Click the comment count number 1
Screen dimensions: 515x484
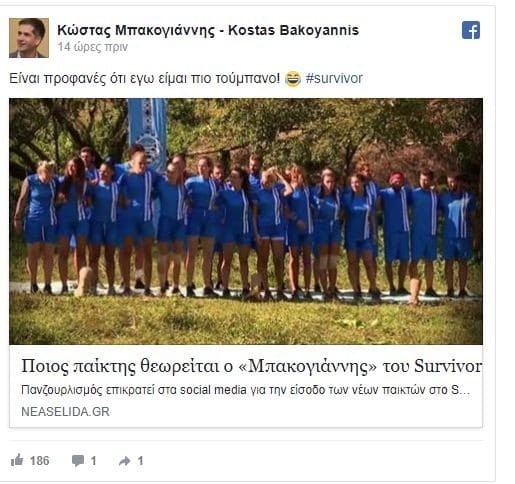tap(94, 461)
